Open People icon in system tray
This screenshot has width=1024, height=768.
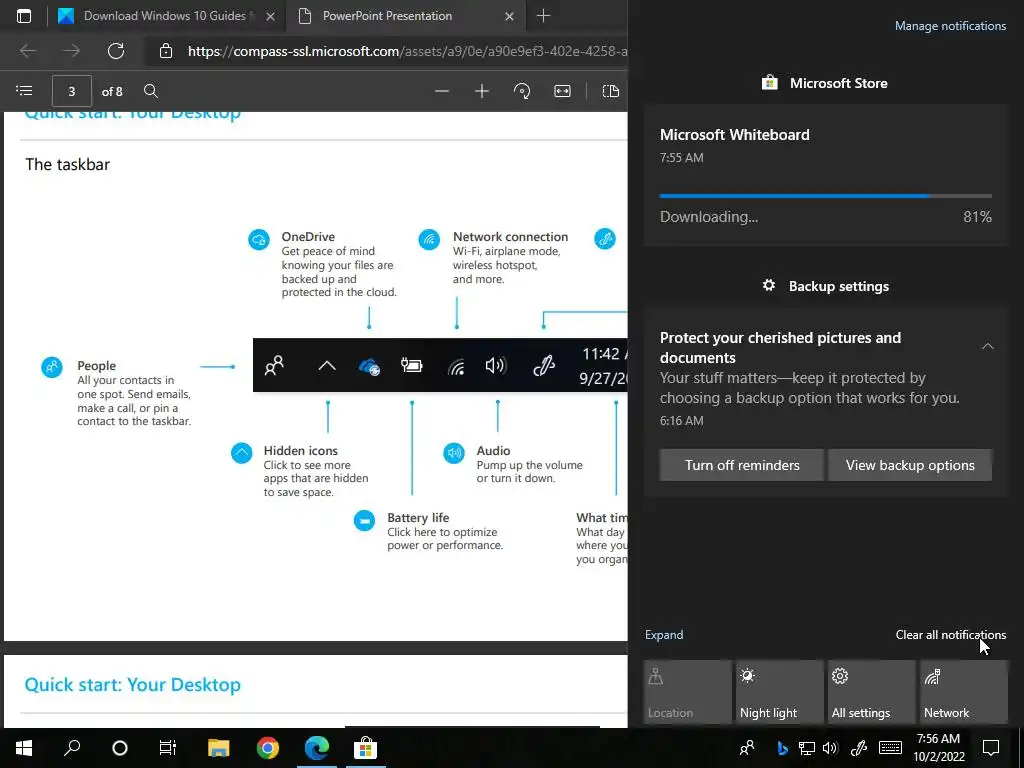pos(747,748)
